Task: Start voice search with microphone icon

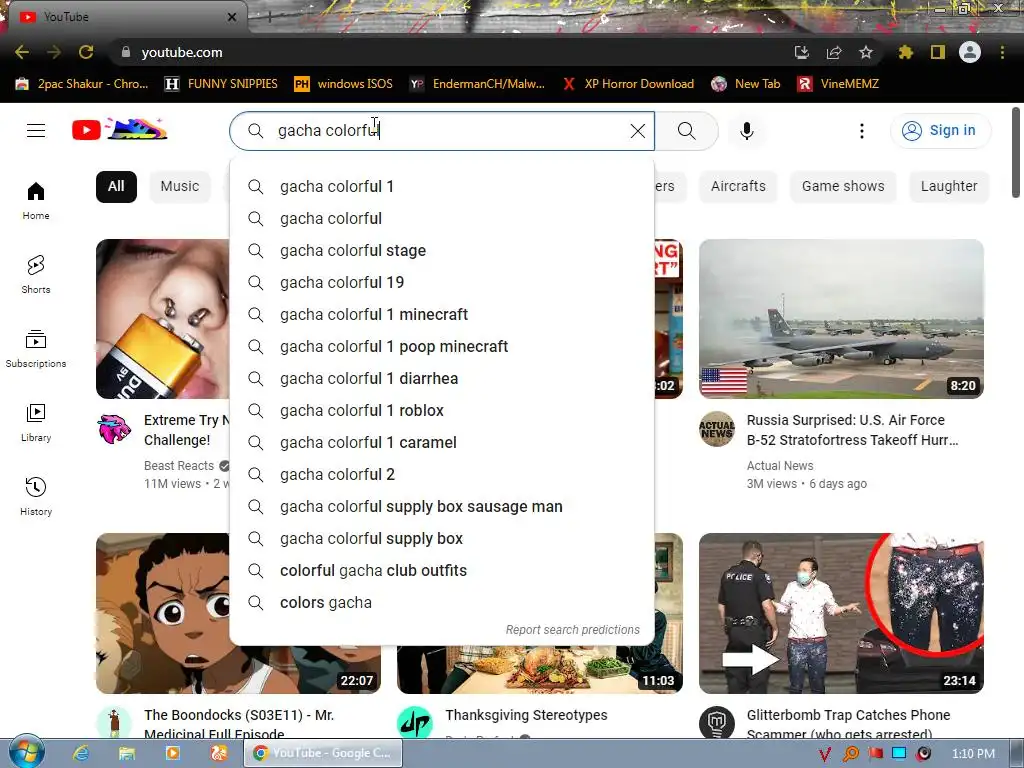Action: tap(747, 131)
